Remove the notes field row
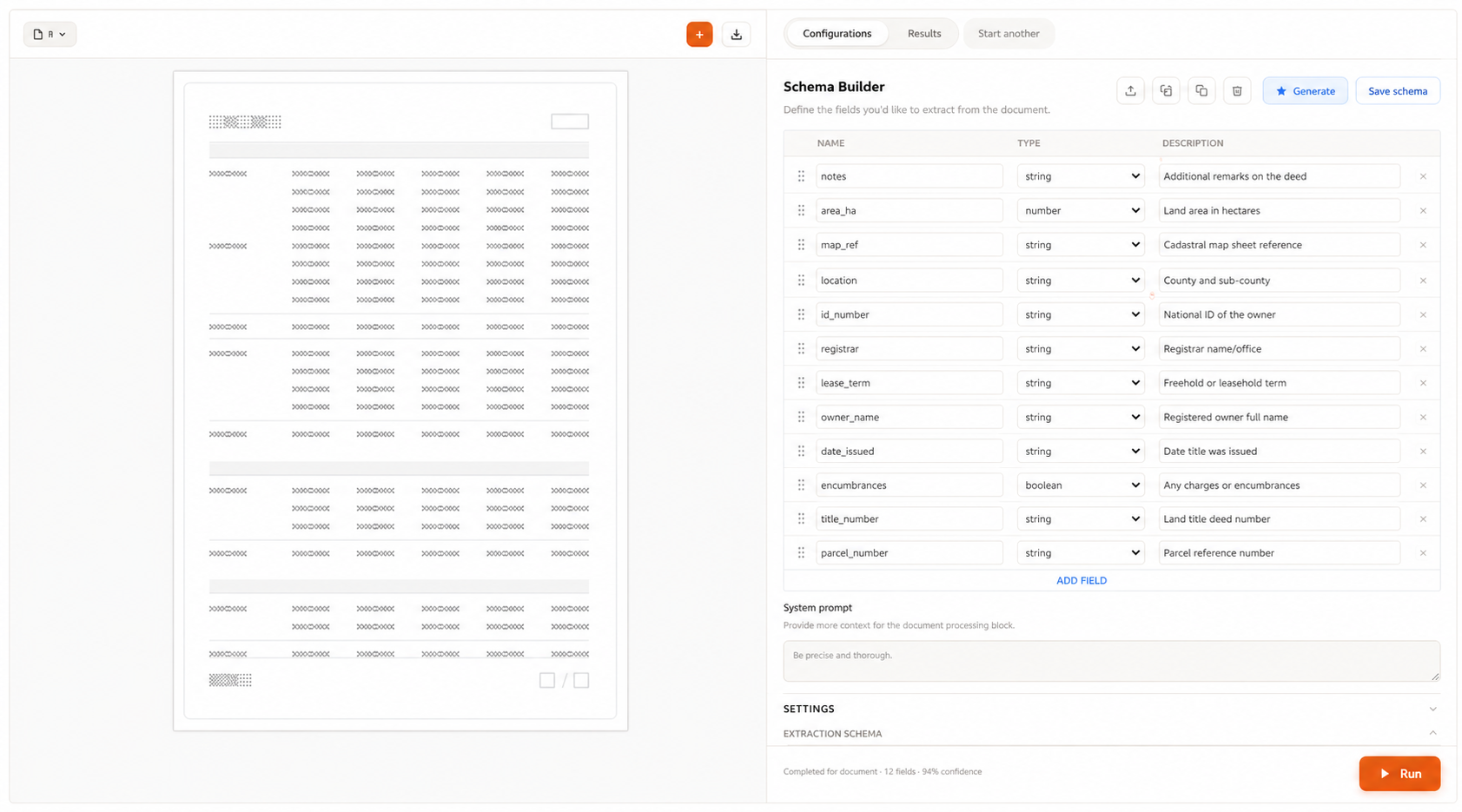This screenshot has width=1462, height=812. [x=1423, y=176]
